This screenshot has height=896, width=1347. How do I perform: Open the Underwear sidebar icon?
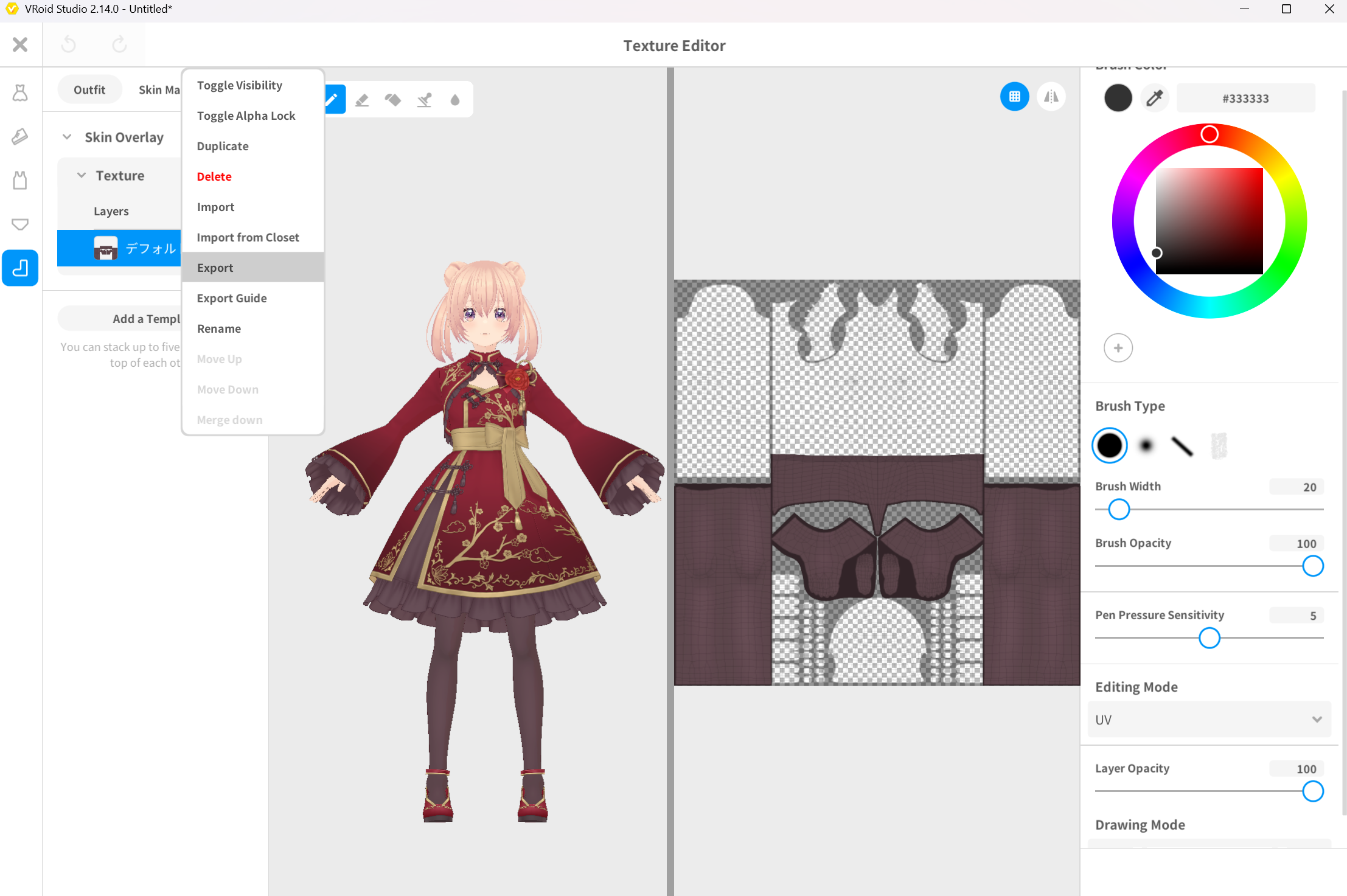click(x=20, y=224)
